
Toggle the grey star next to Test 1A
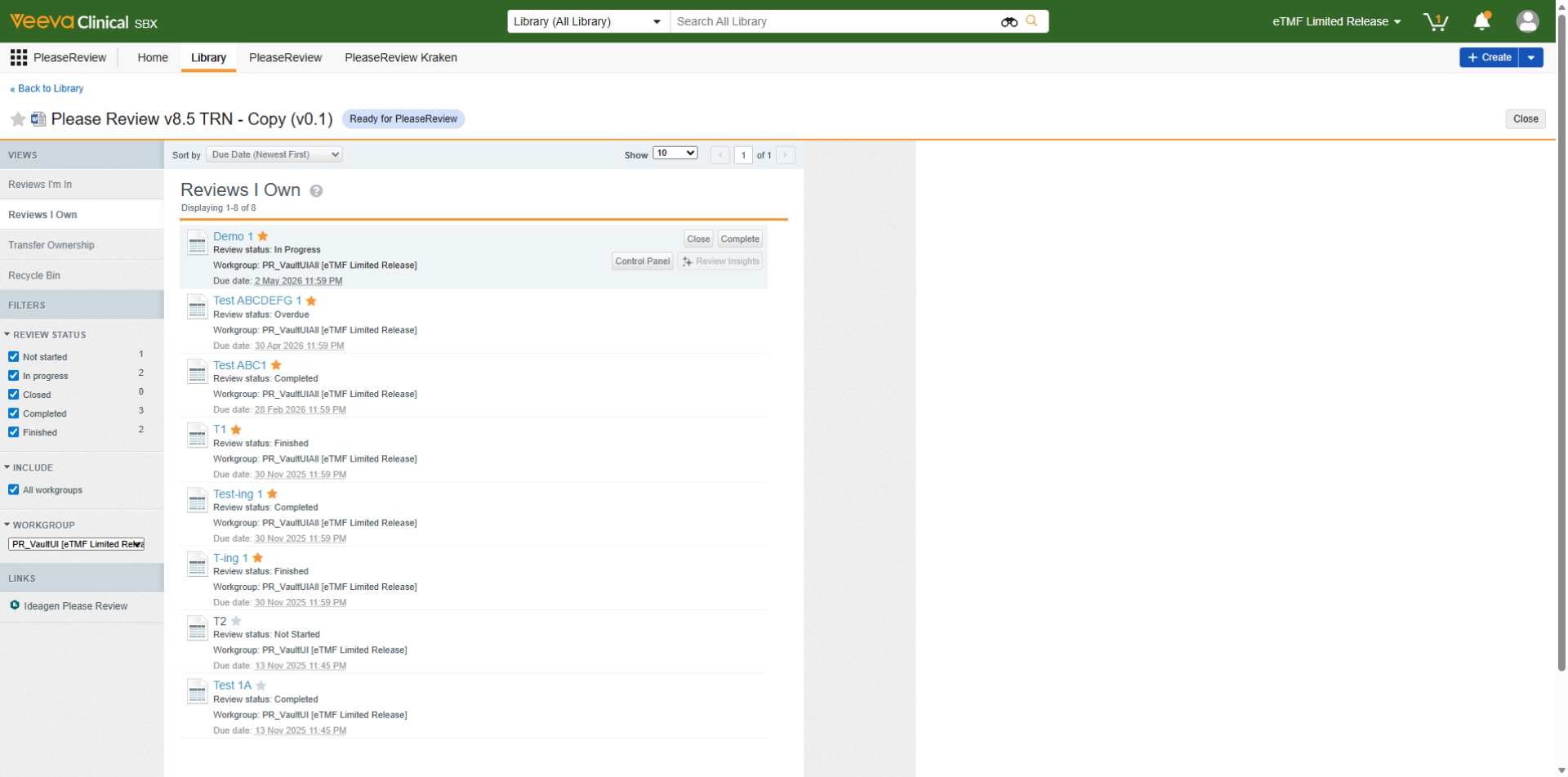click(261, 685)
